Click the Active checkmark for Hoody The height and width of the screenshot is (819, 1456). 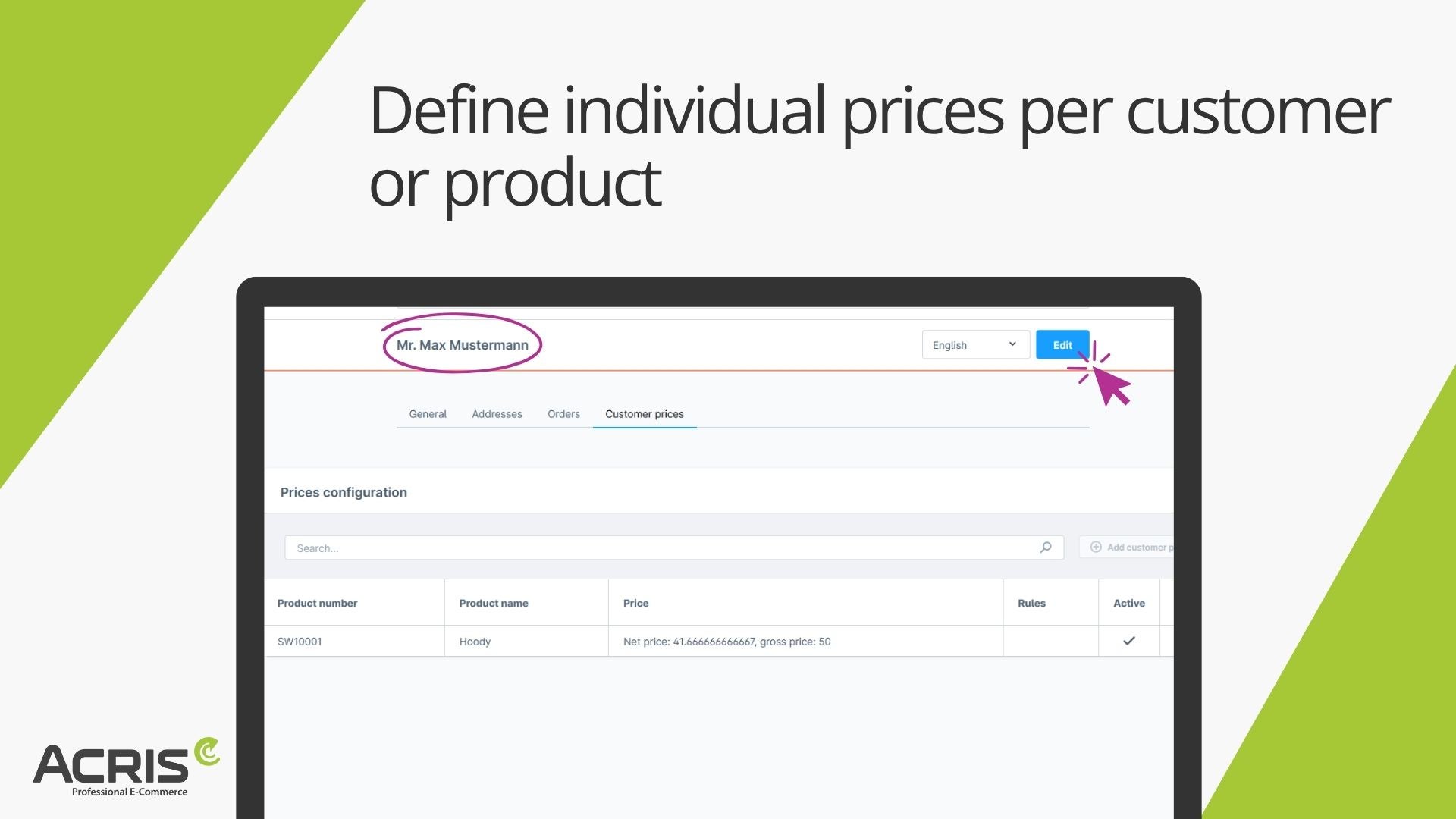(x=1129, y=641)
